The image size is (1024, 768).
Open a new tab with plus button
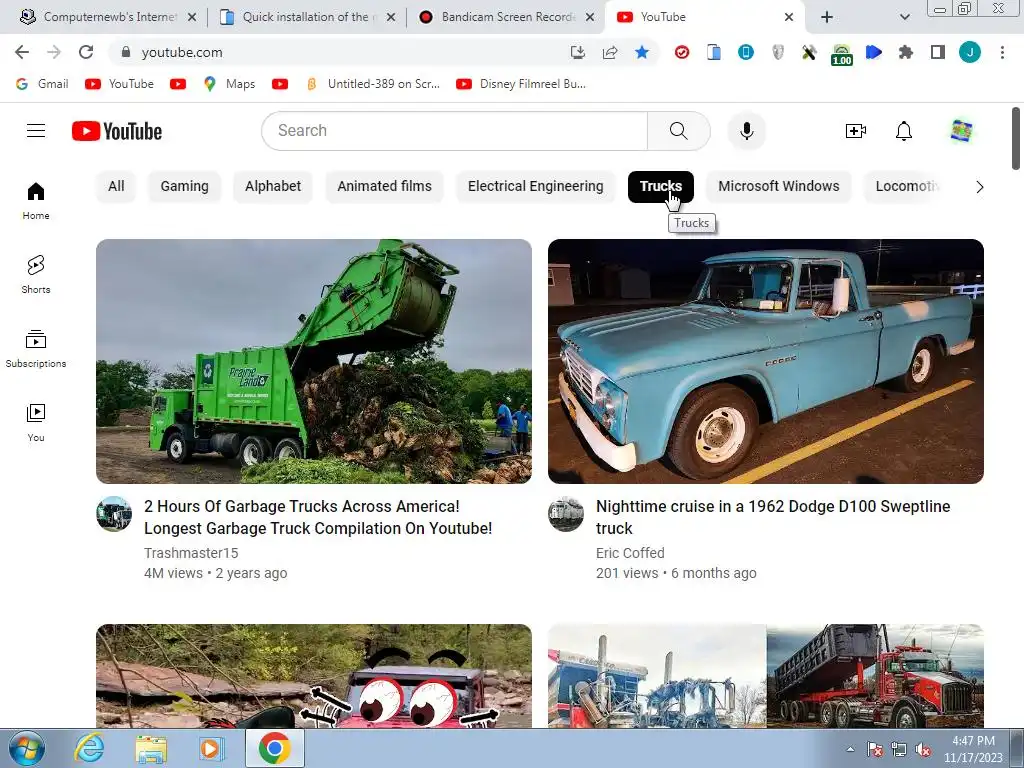point(827,17)
